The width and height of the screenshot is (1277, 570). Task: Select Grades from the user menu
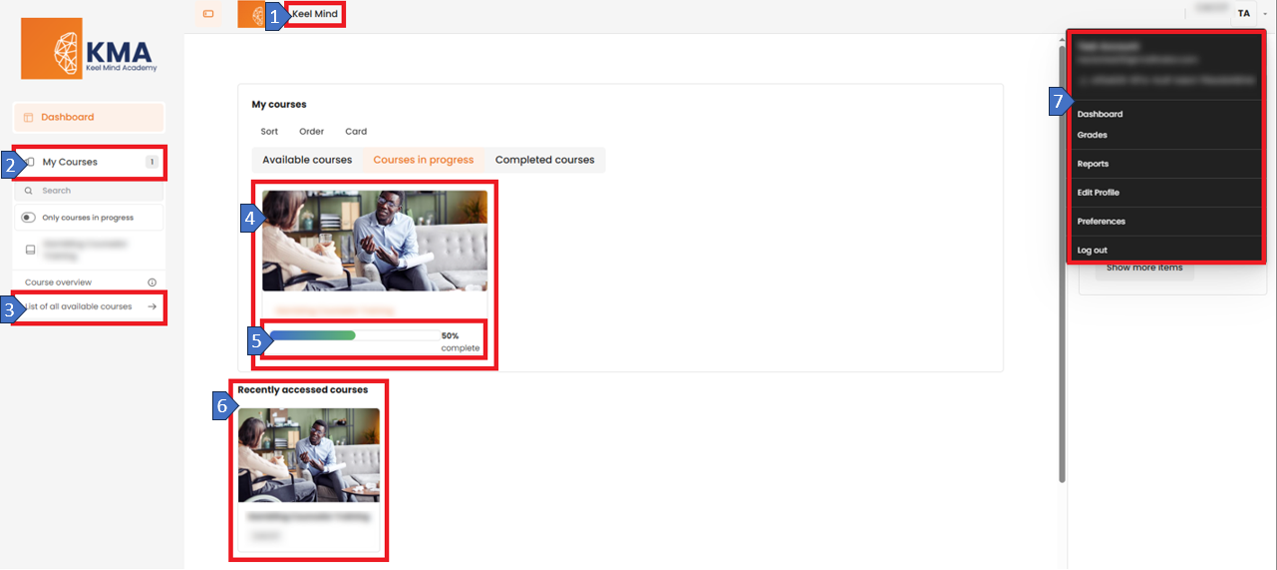click(x=1092, y=135)
